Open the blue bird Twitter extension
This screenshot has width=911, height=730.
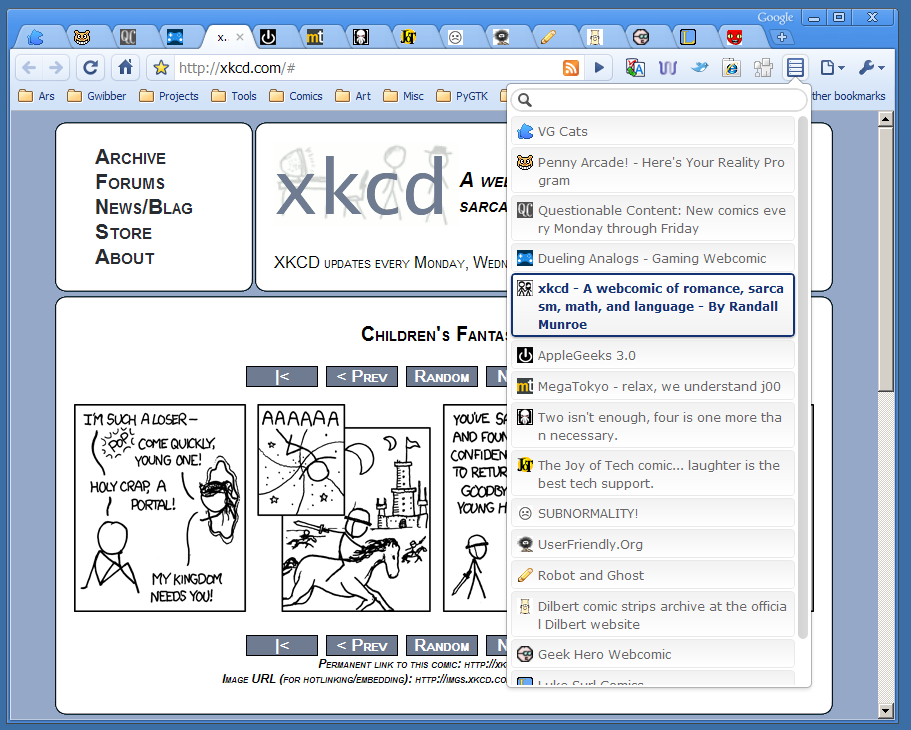pyautogui.click(x=700, y=68)
